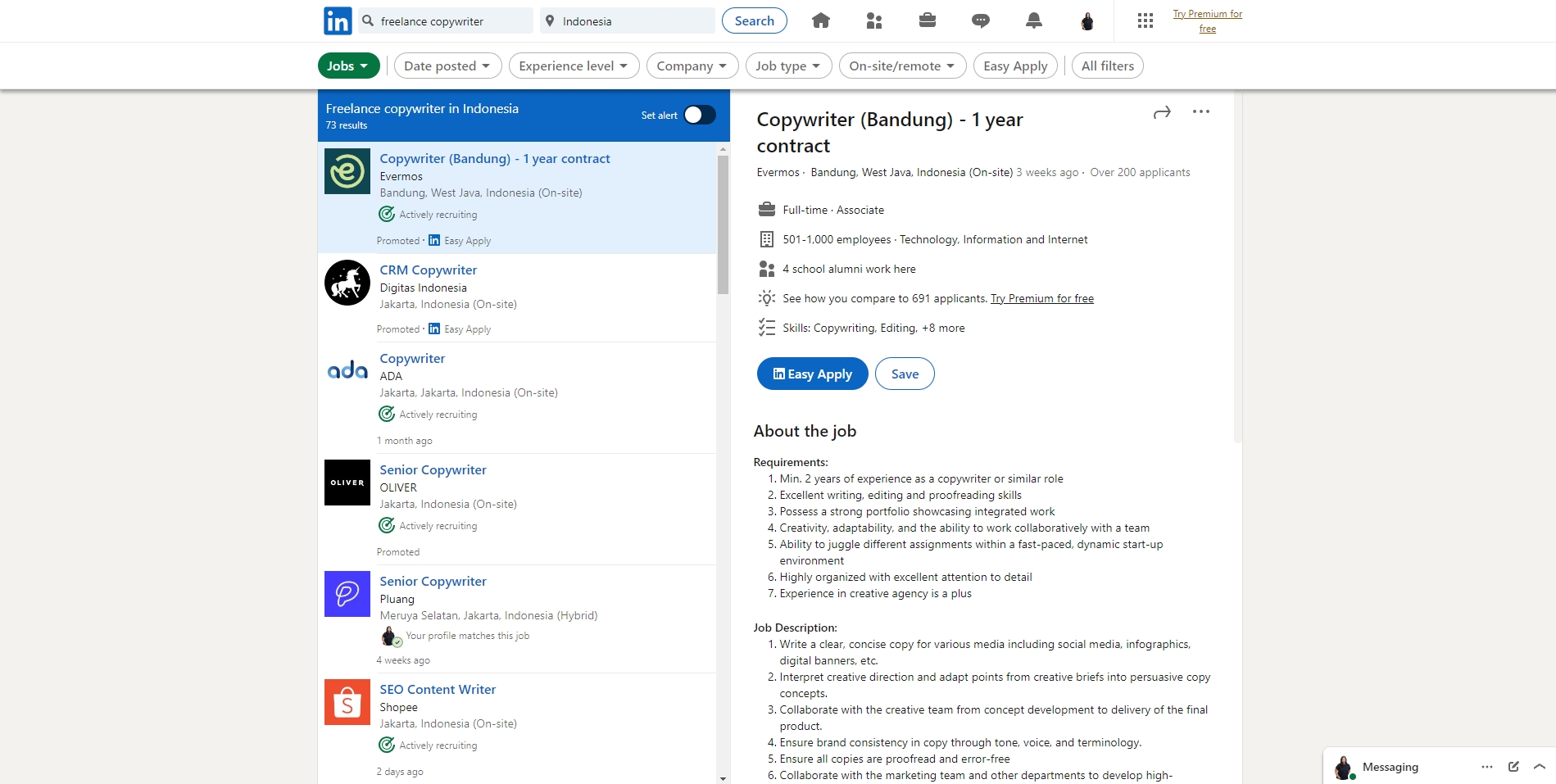1556x784 pixels.
Task: Click the blue Easy Apply button
Action: pos(812,374)
